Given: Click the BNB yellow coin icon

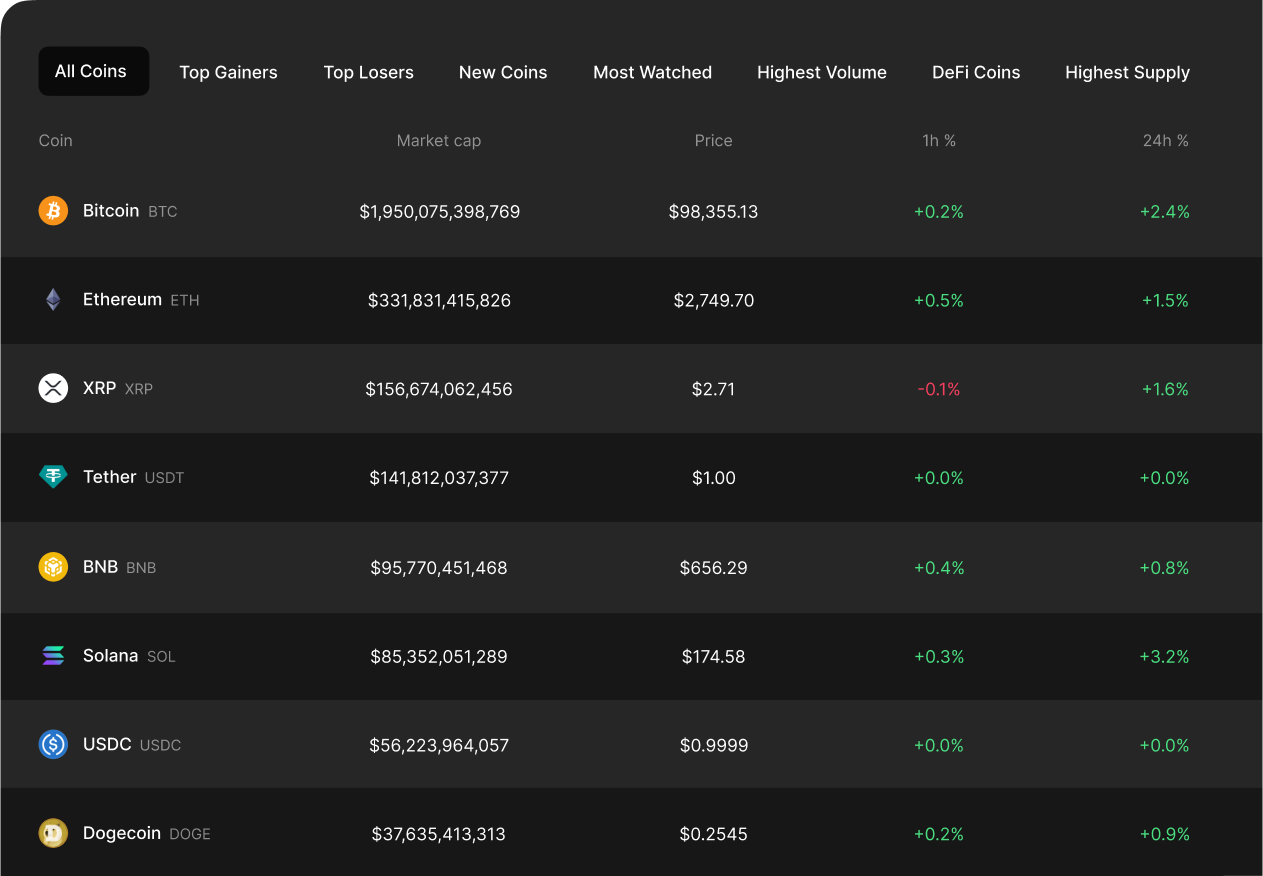Looking at the screenshot, I should (53, 567).
